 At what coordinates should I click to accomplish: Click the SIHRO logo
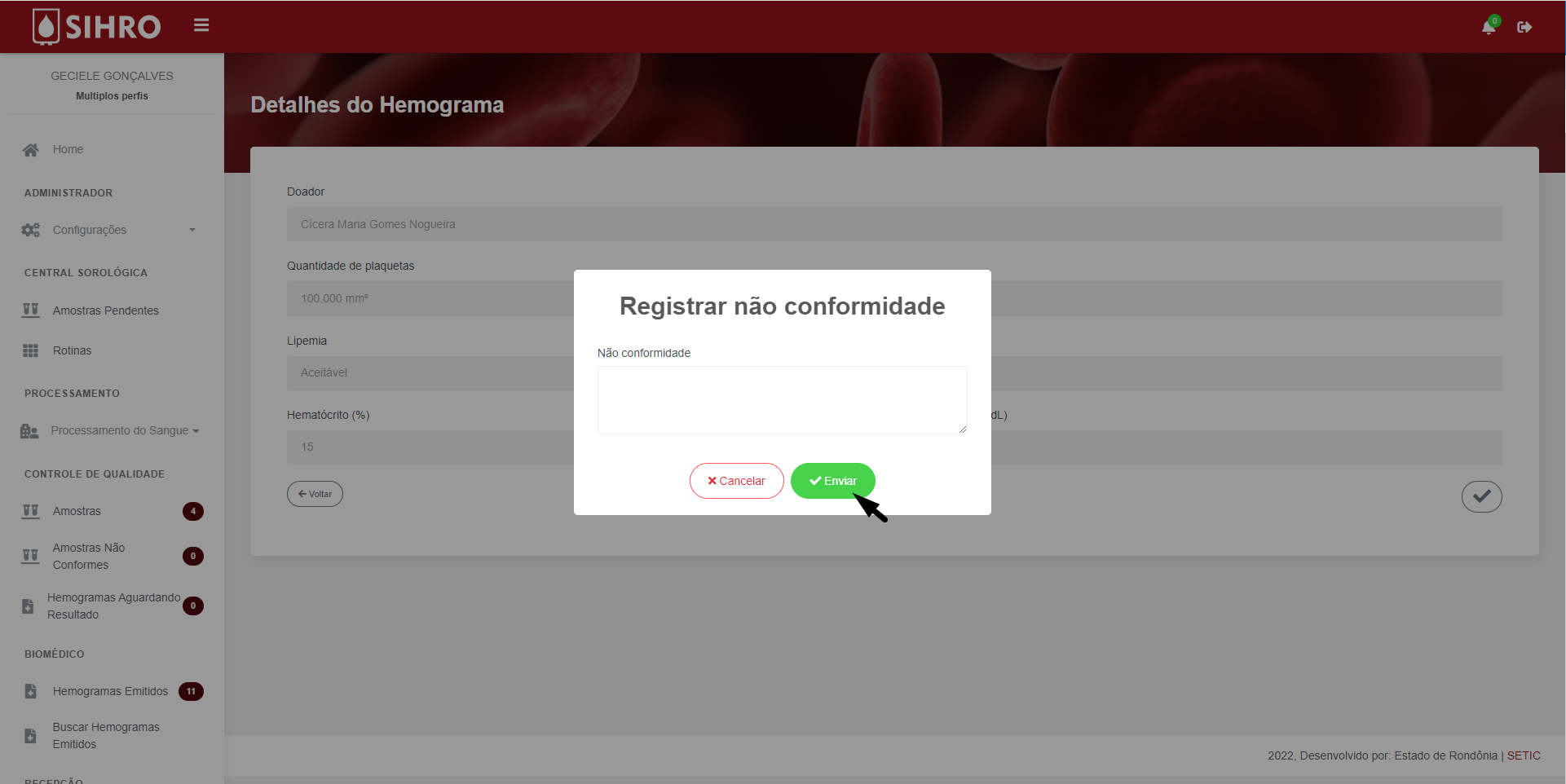coord(96,26)
